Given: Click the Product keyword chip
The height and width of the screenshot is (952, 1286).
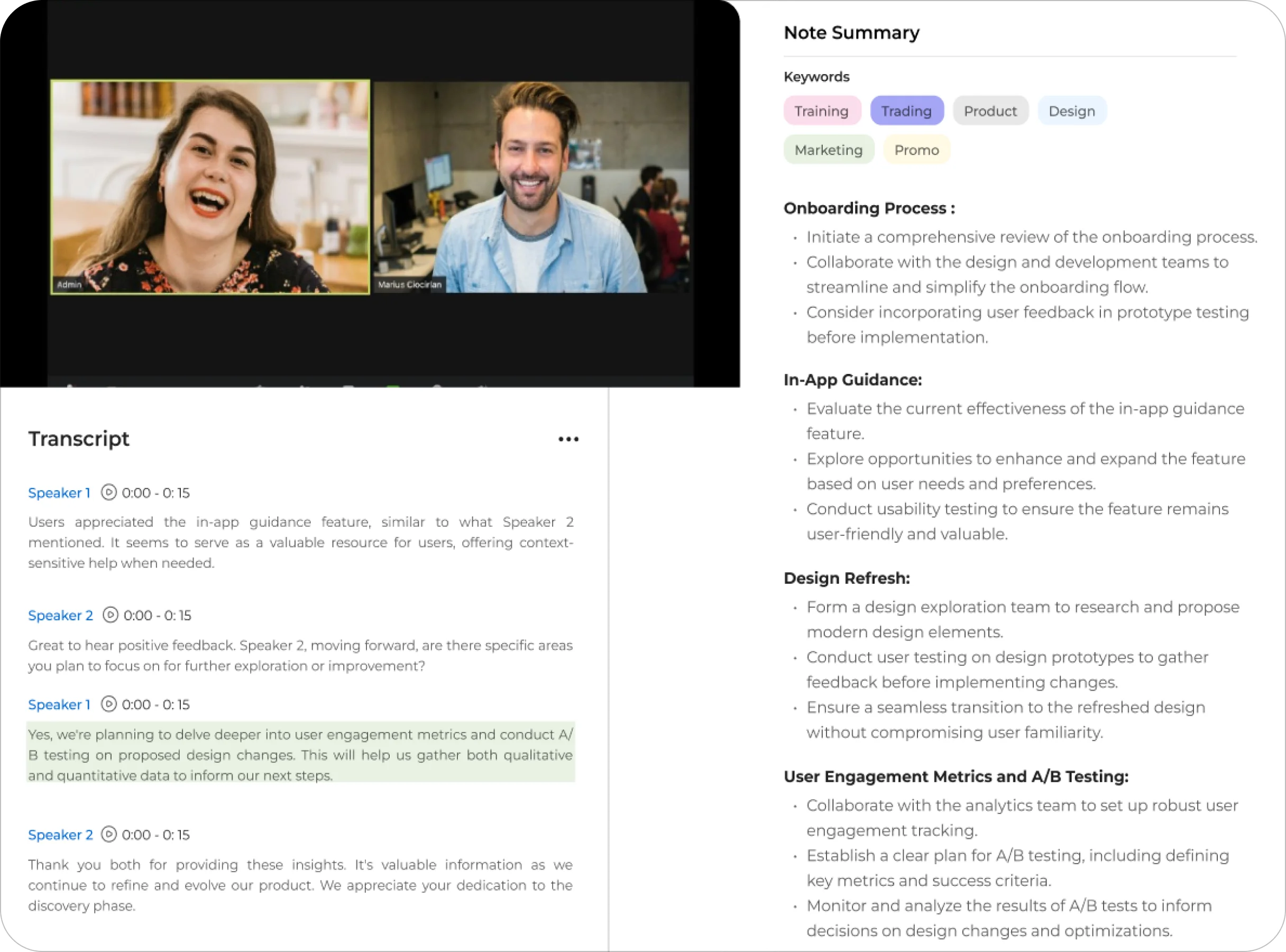Looking at the screenshot, I should pyautogui.click(x=990, y=111).
